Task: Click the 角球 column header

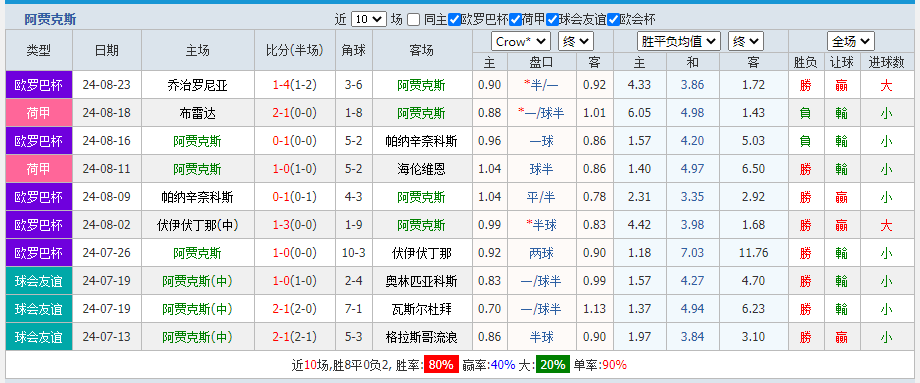Action: pyautogui.click(x=353, y=50)
